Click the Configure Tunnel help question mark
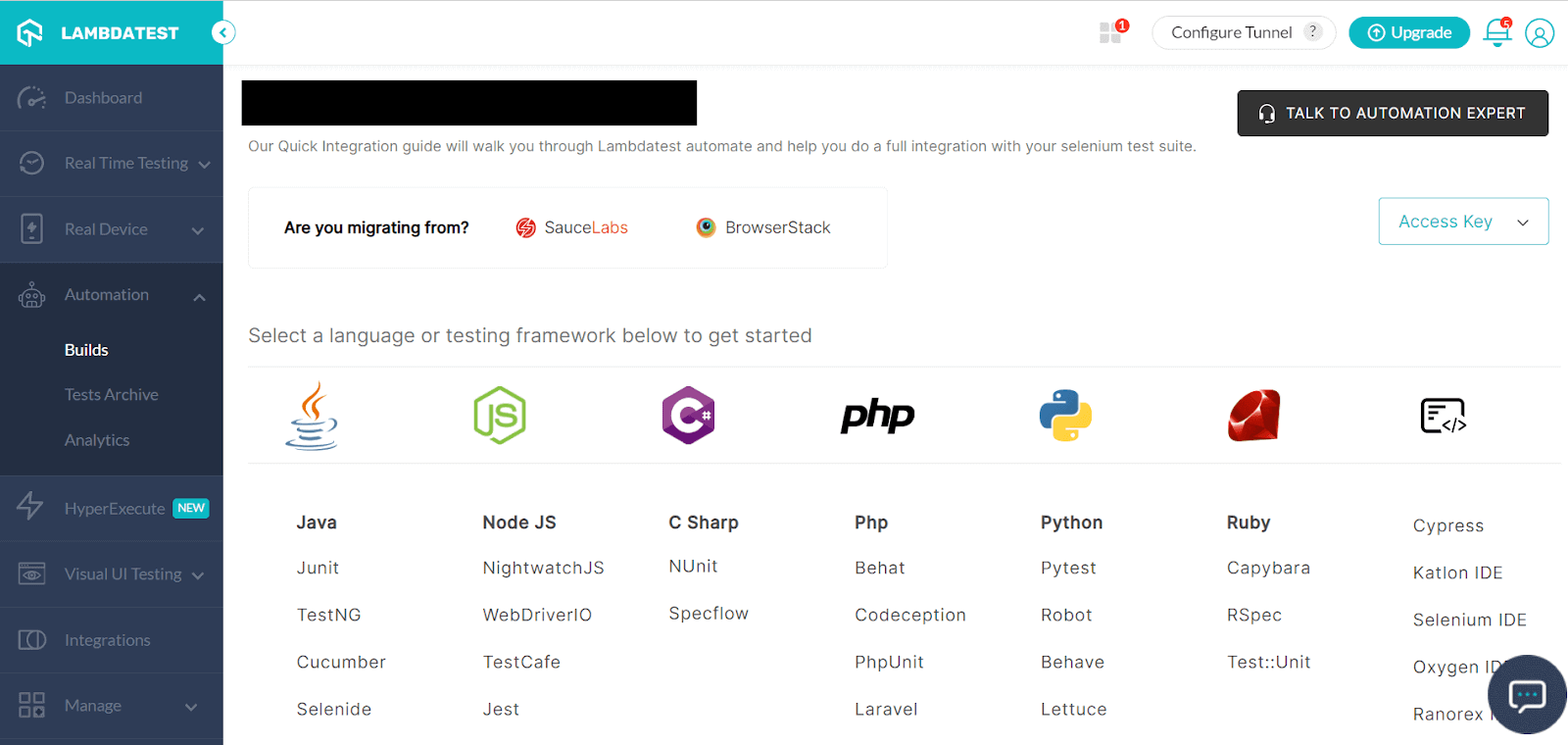The image size is (1568, 745). click(1313, 30)
